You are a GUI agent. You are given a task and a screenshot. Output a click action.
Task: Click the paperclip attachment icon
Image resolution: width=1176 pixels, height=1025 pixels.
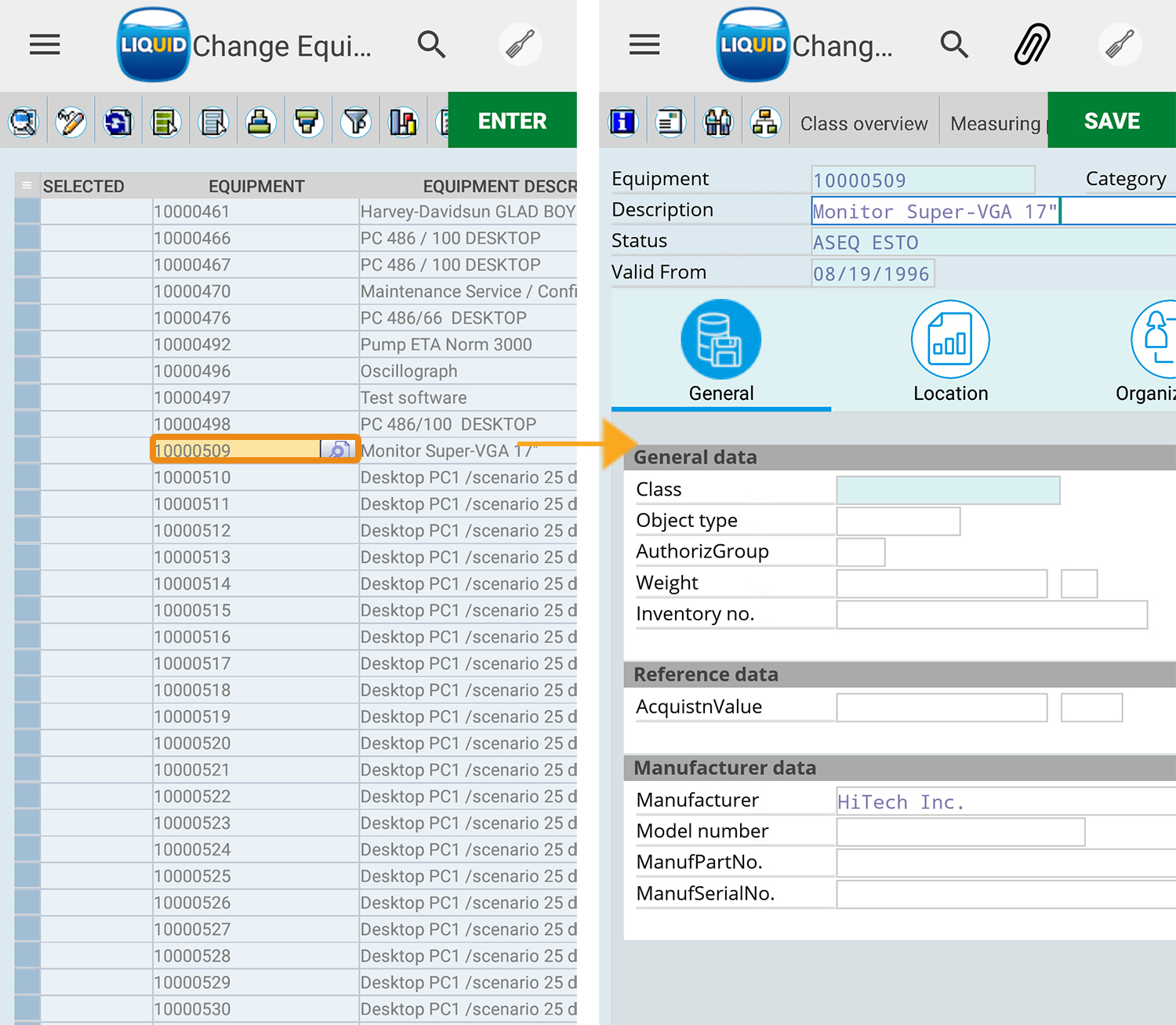pos(1032,45)
